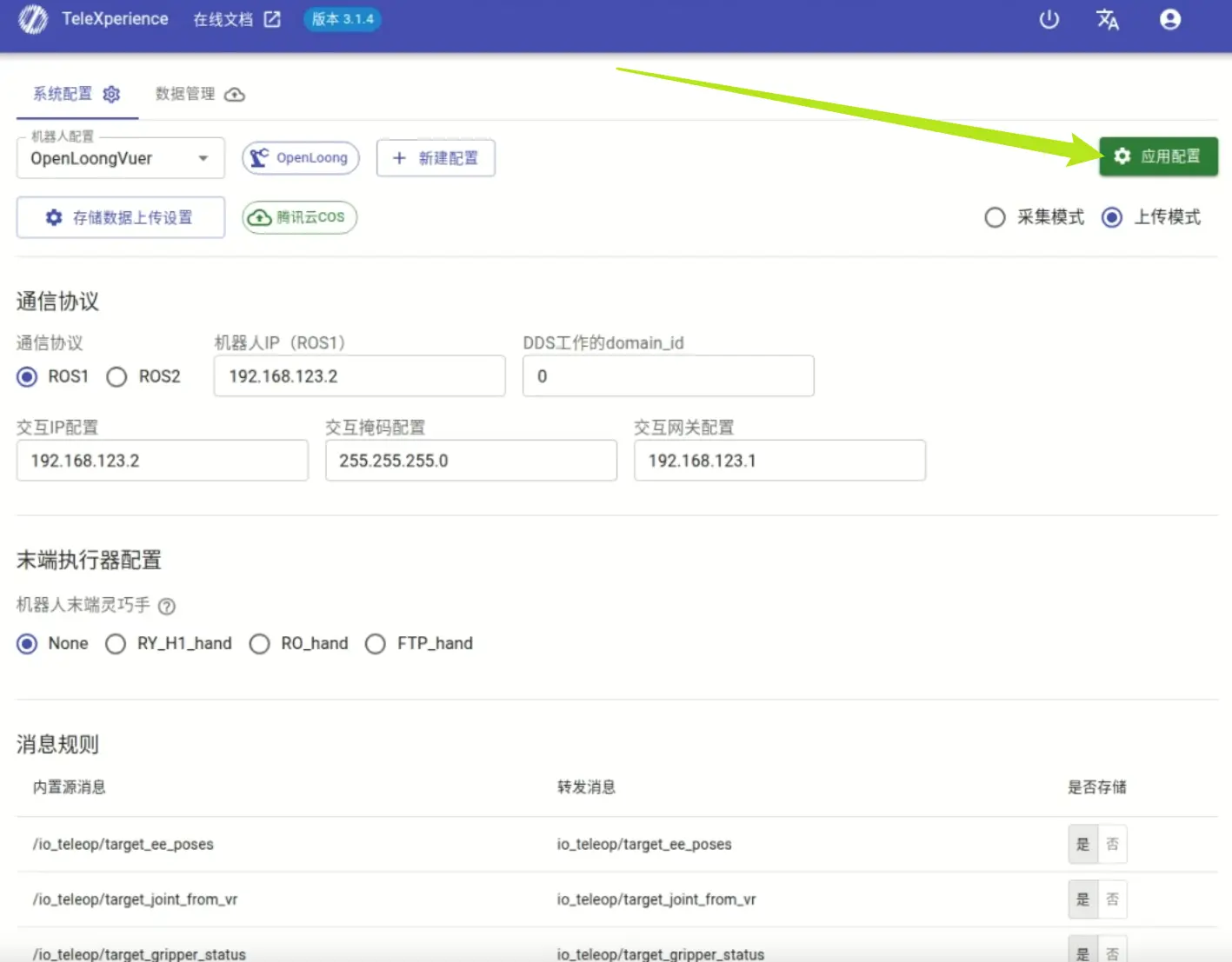Screen dimensions: 1232x962
Task: Switch to the 数据管理 tab
Action: 200,94
